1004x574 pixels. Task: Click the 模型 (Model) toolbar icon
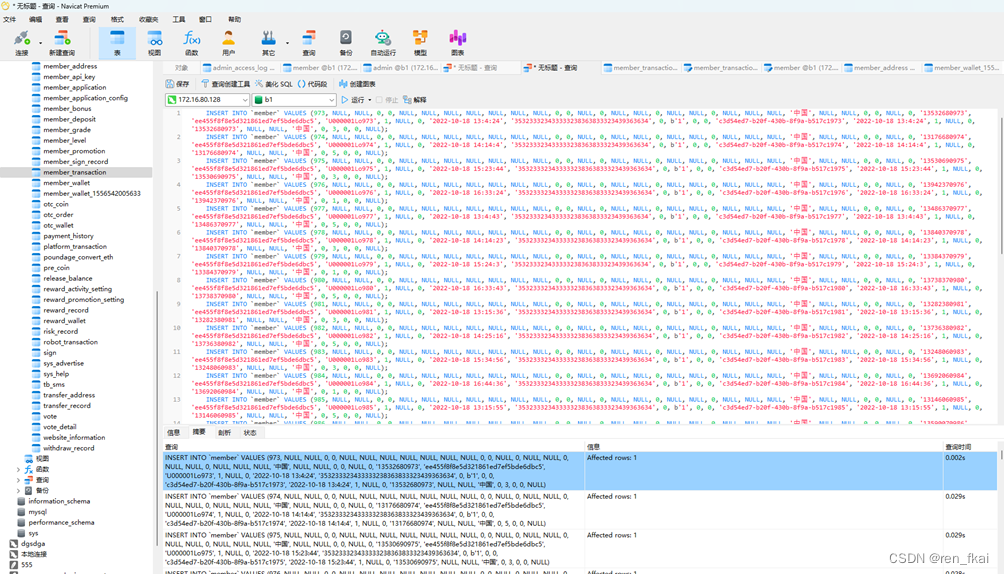(x=420, y=42)
